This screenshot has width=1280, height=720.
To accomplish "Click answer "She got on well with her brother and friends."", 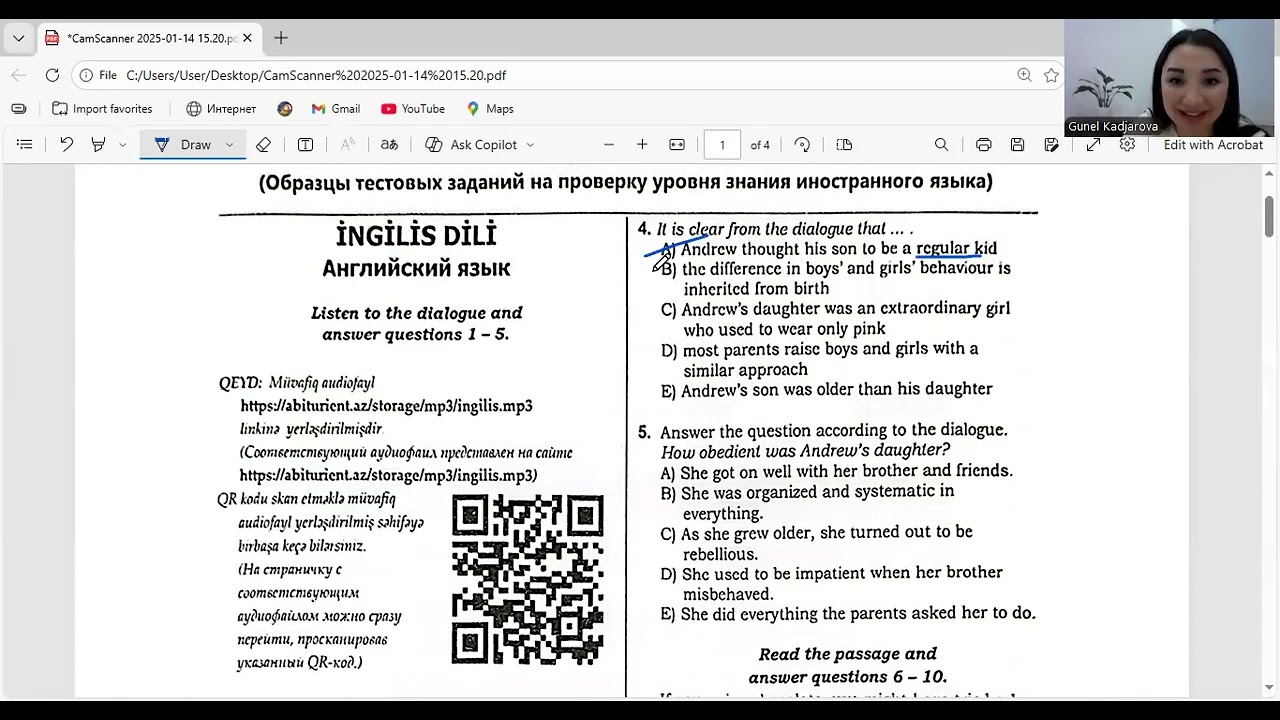I will 847,471.
